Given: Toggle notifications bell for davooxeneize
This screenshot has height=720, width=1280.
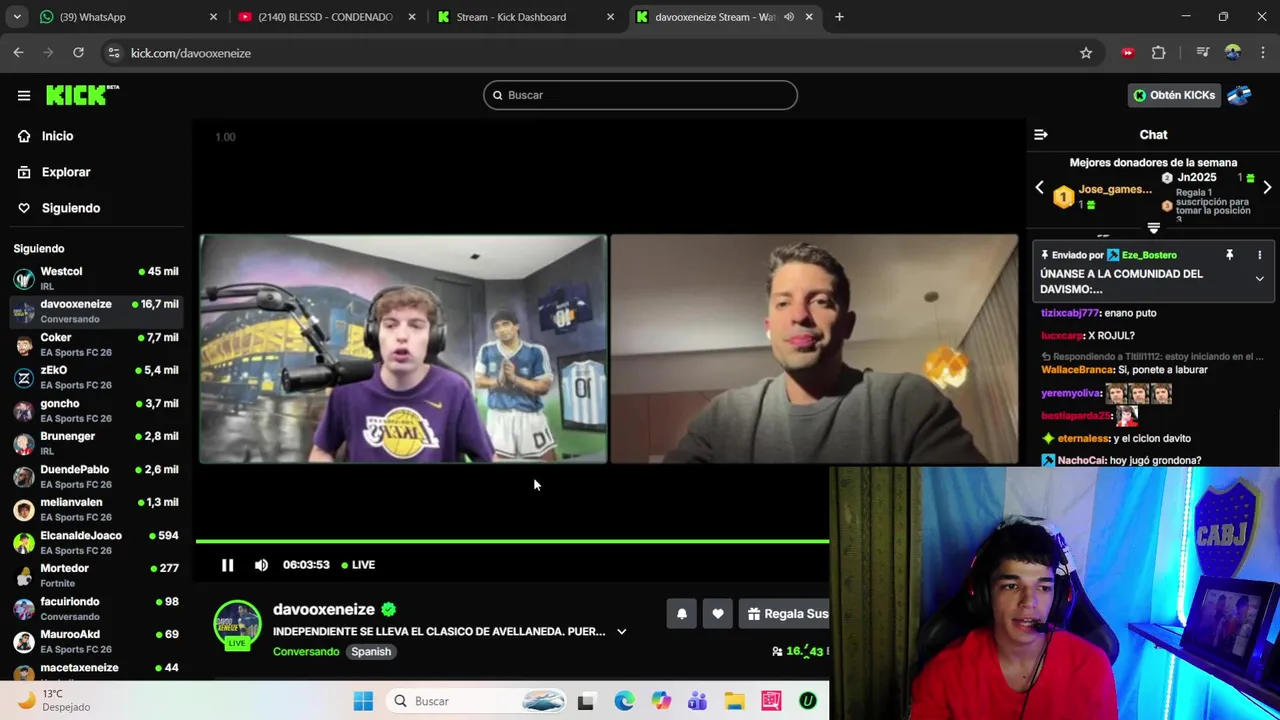Looking at the screenshot, I should point(682,614).
